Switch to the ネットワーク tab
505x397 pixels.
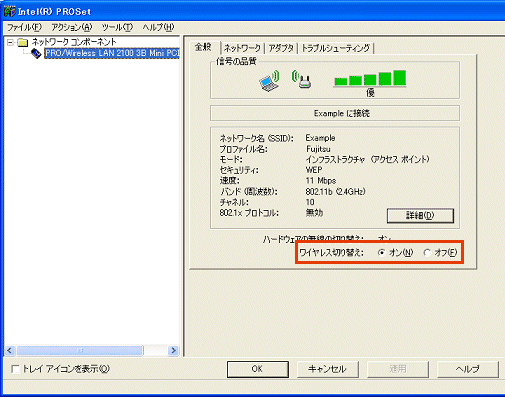[242, 48]
